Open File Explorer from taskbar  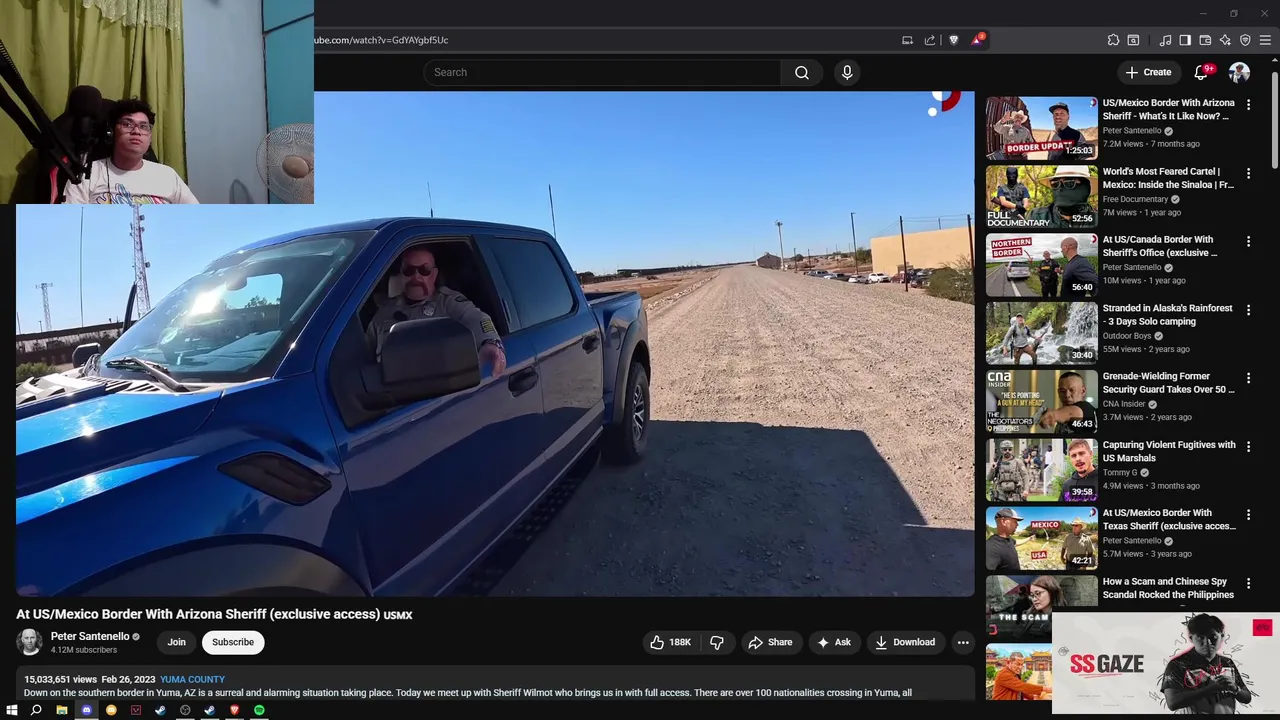(62, 710)
